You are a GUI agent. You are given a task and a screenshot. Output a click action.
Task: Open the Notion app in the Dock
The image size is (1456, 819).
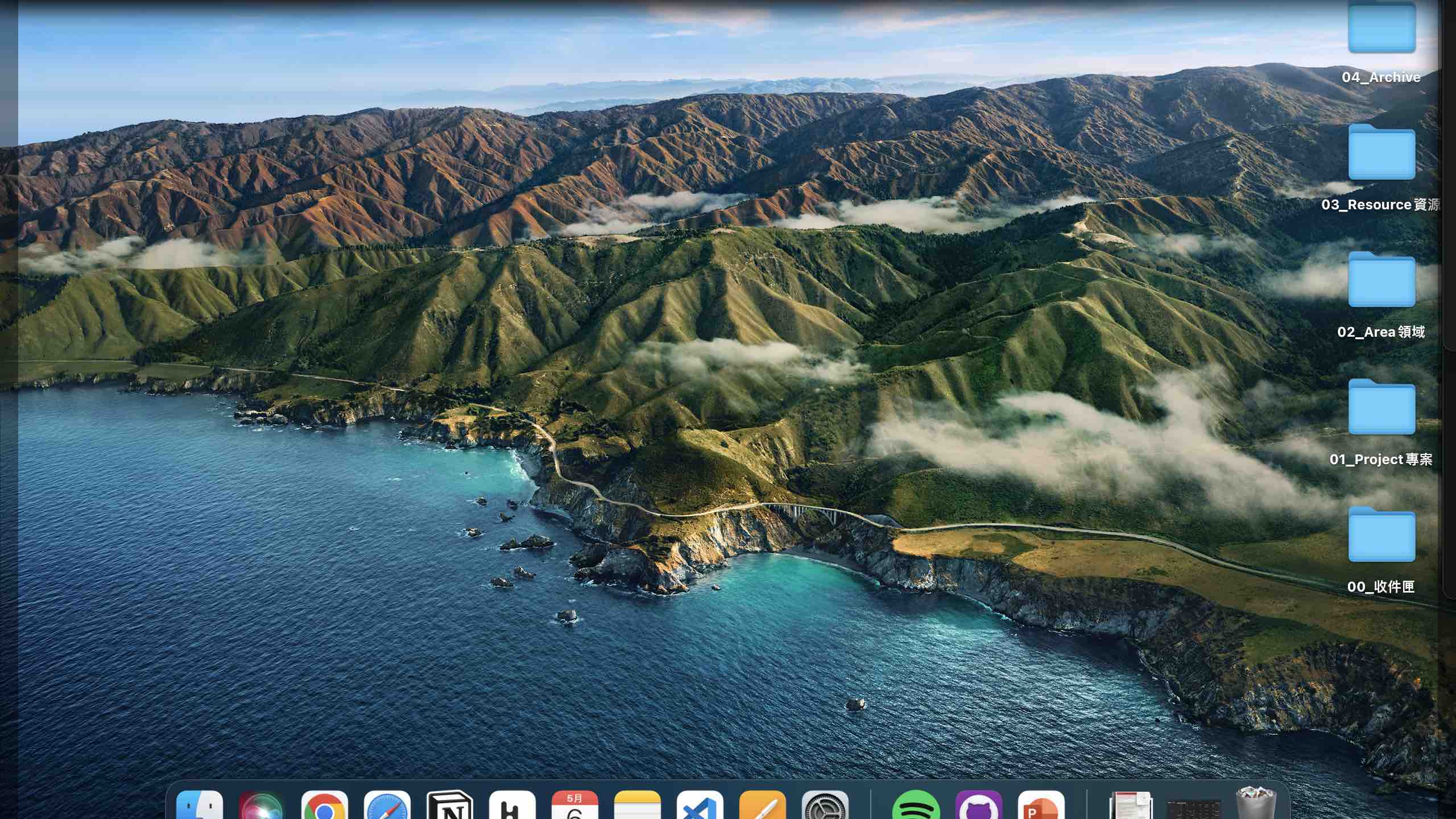[450, 805]
